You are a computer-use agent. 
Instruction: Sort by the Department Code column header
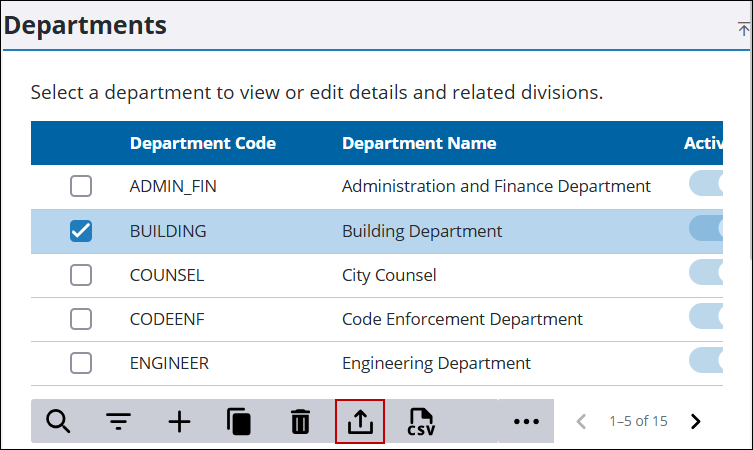[x=203, y=143]
